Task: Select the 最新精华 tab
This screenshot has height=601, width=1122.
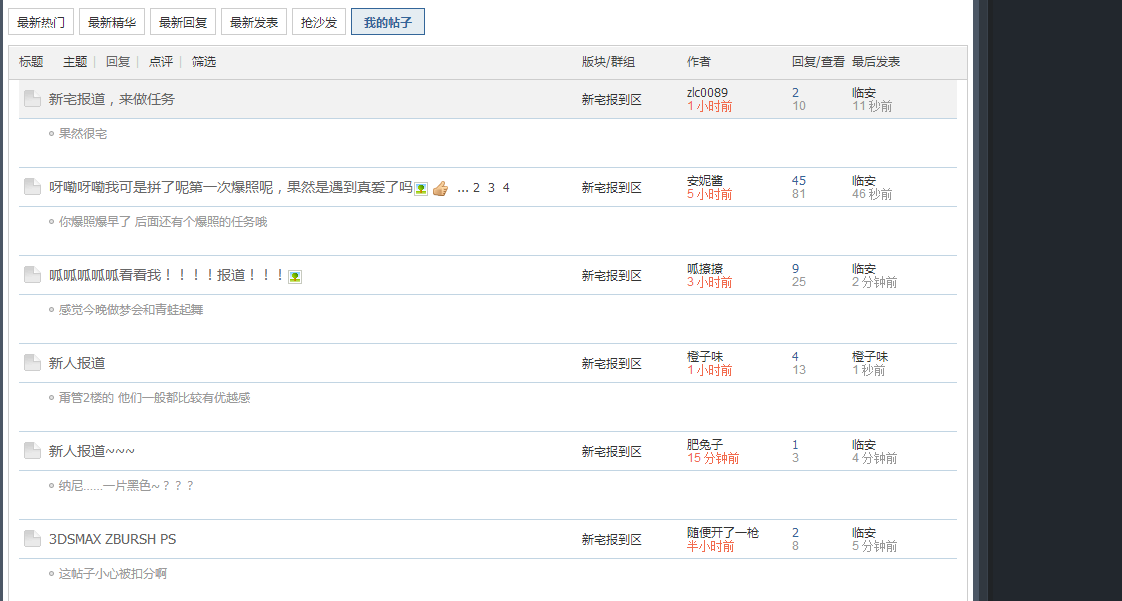Action: 112,22
